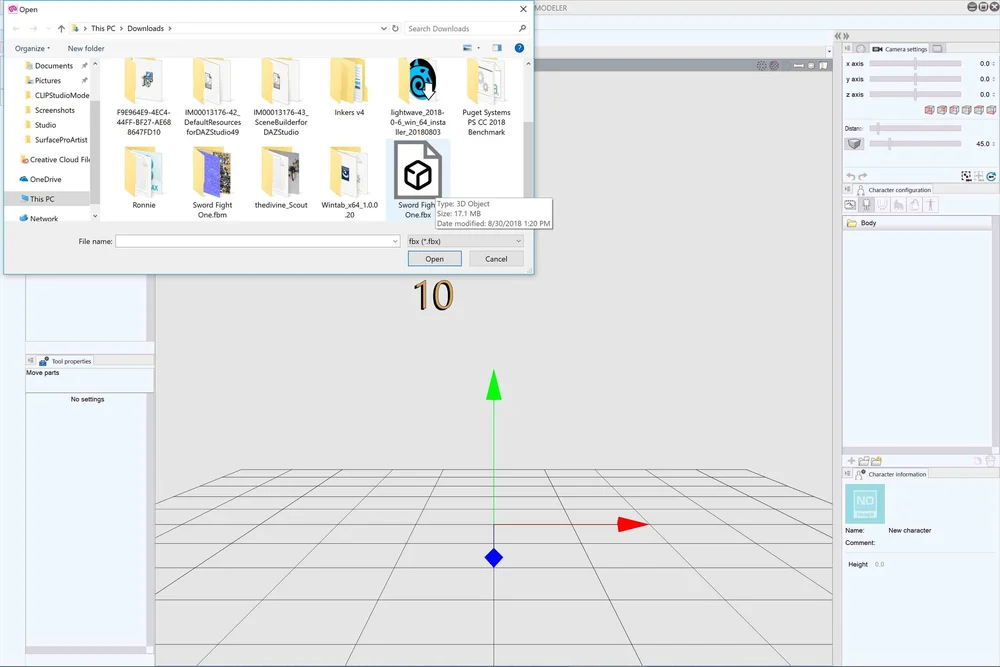
Task: Select the SceneBuilderforDAZStudio folder
Action: click(281, 98)
